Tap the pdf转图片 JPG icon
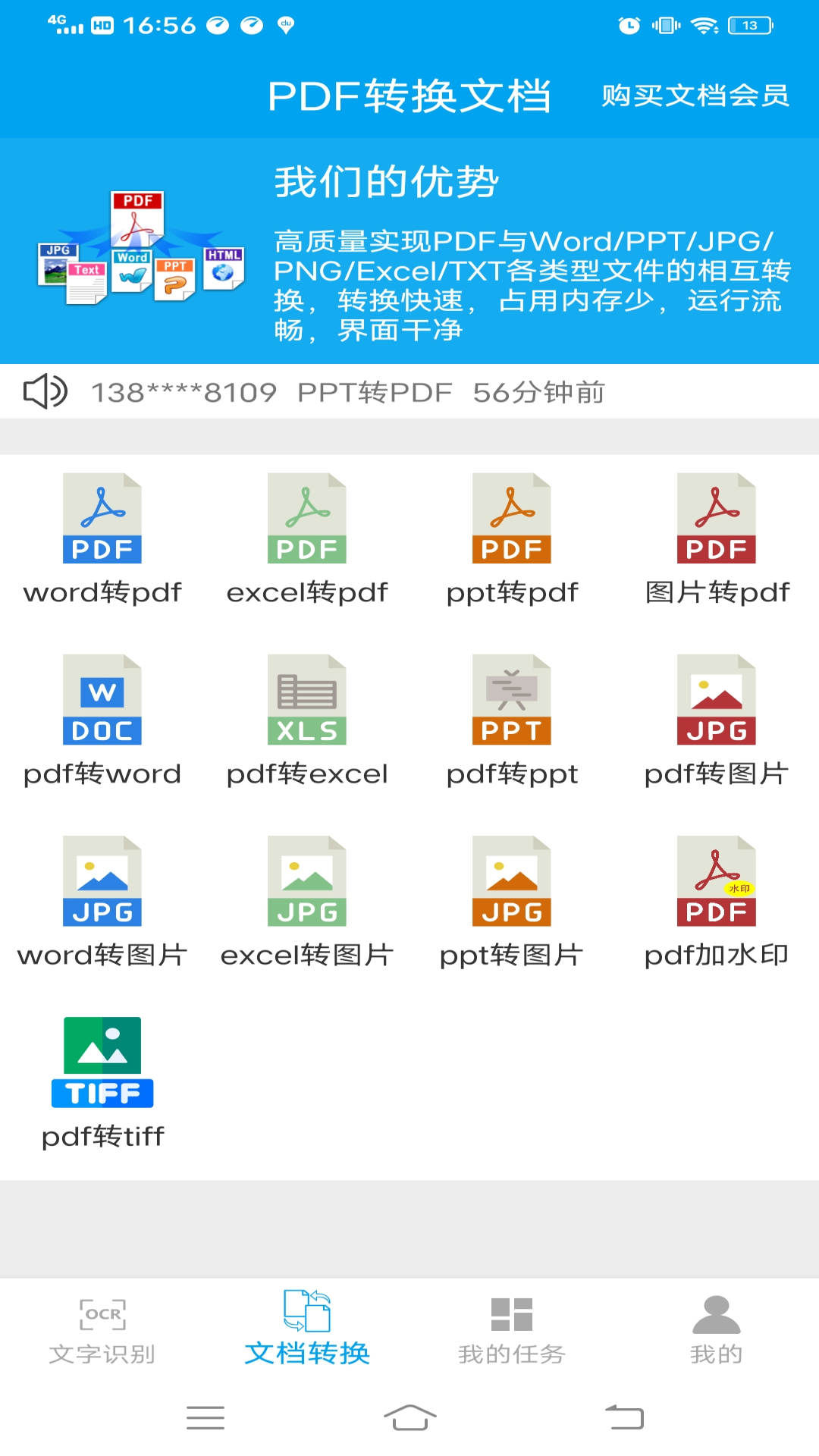The width and height of the screenshot is (819, 1456). (717, 700)
